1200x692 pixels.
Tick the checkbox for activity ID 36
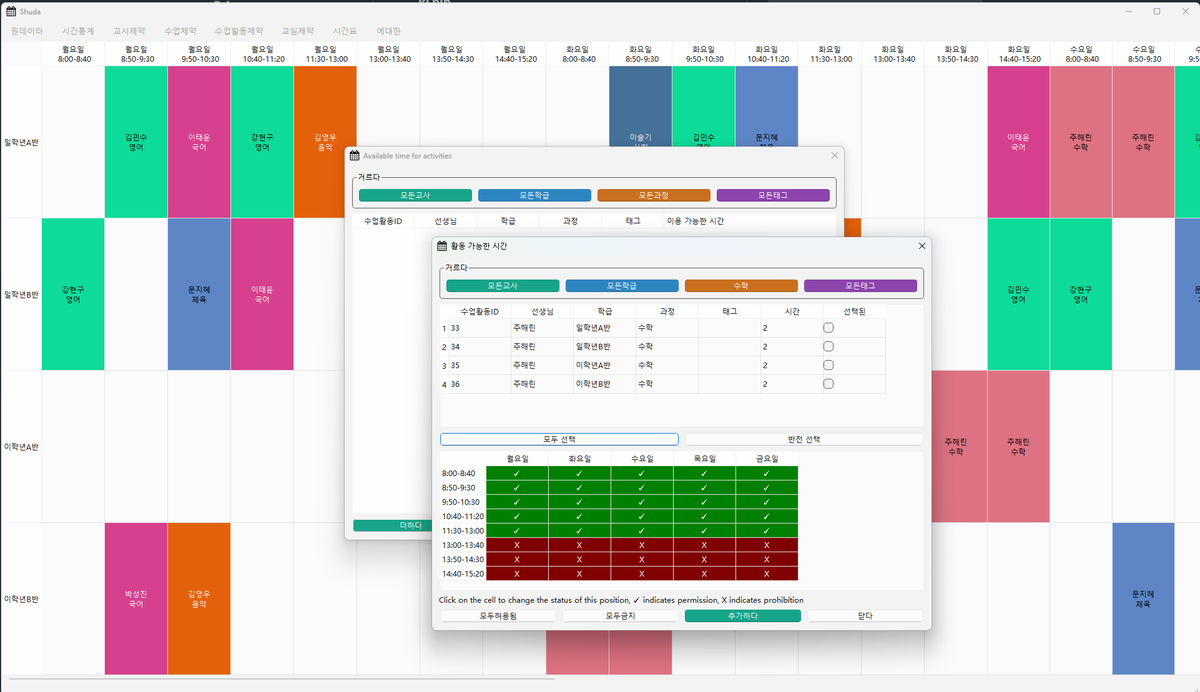coord(828,383)
